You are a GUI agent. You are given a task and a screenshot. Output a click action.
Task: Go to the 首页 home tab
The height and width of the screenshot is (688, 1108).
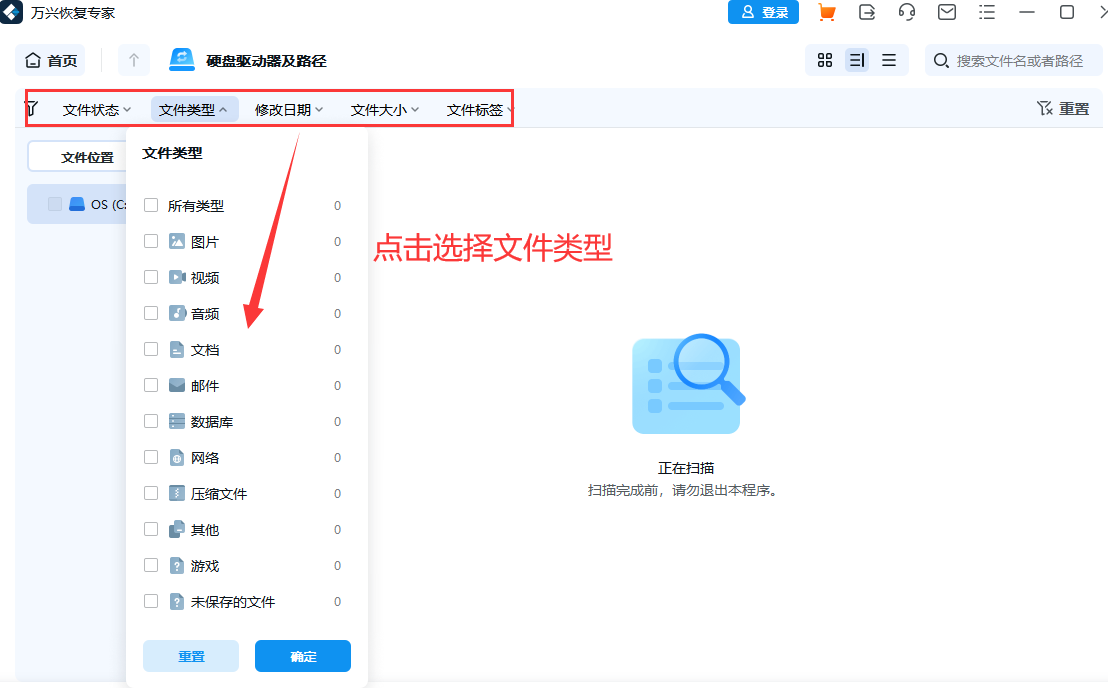[x=49, y=60]
